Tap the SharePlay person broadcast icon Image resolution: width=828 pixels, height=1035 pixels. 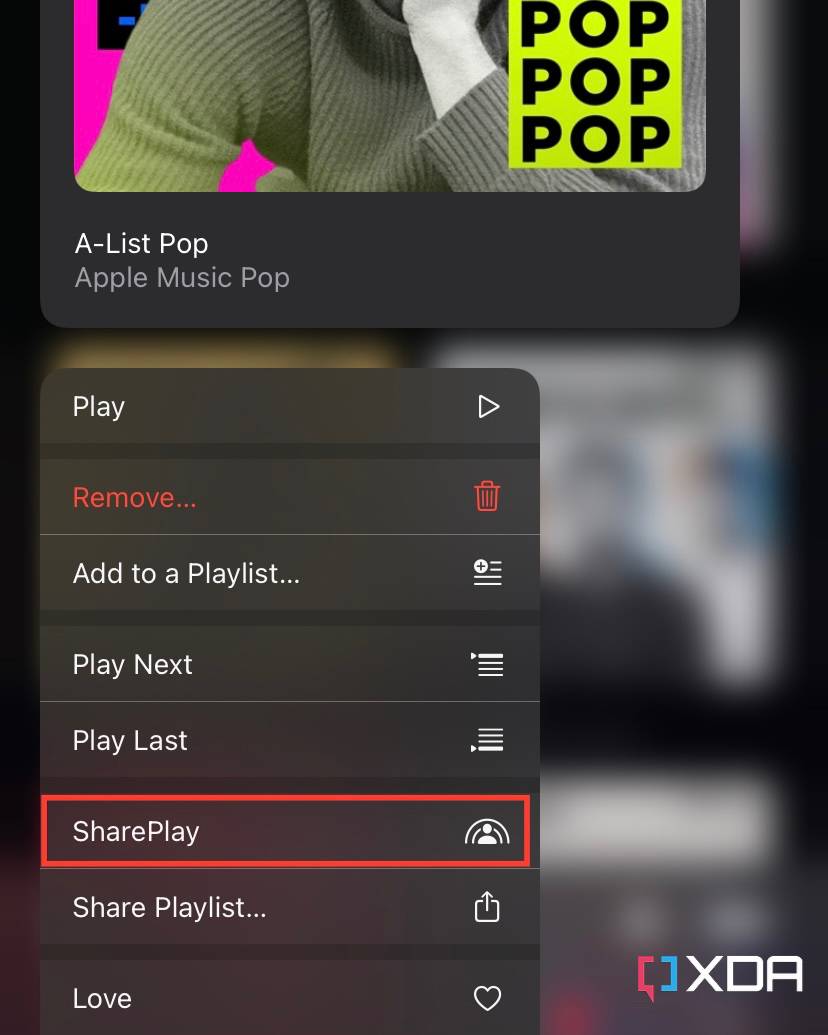coord(487,832)
